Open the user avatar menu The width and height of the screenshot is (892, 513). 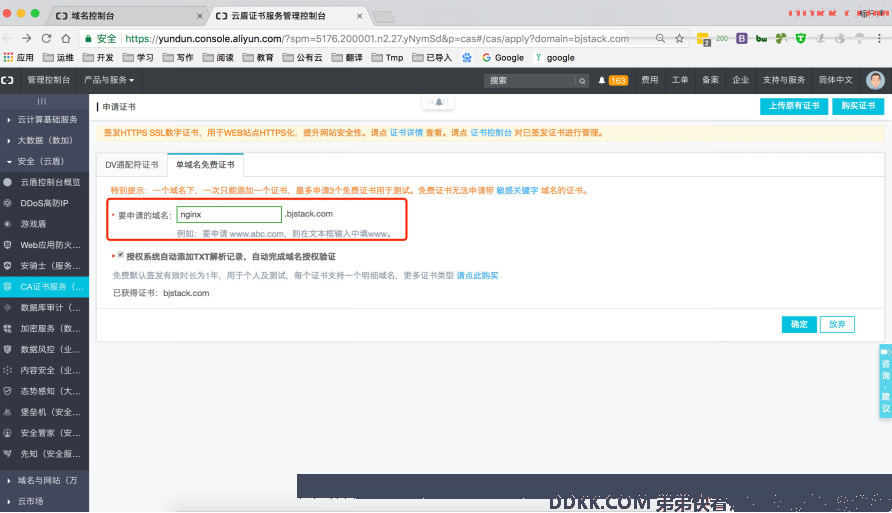pos(875,80)
